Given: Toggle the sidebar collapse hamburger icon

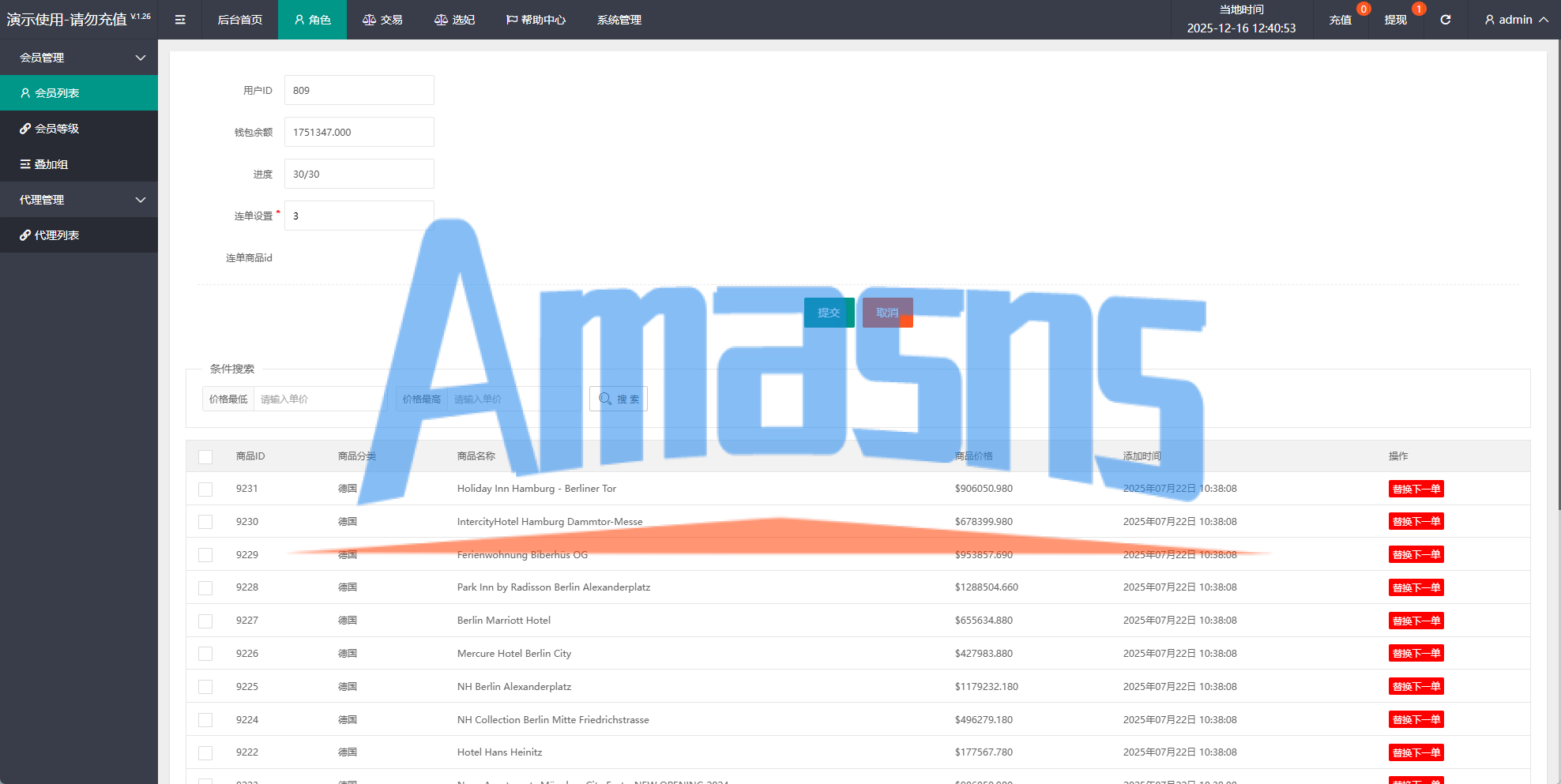Looking at the screenshot, I should pos(180,20).
